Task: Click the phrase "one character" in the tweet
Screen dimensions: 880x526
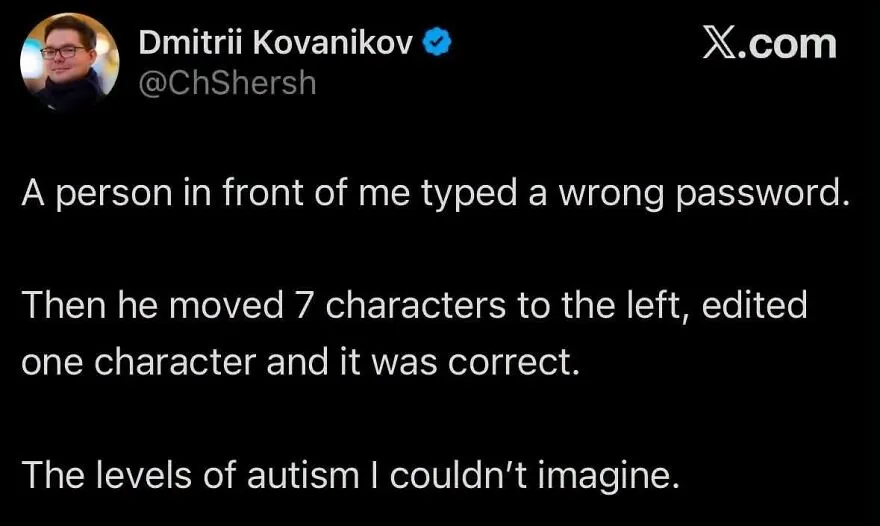Action: pyautogui.click(x=139, y=363)
